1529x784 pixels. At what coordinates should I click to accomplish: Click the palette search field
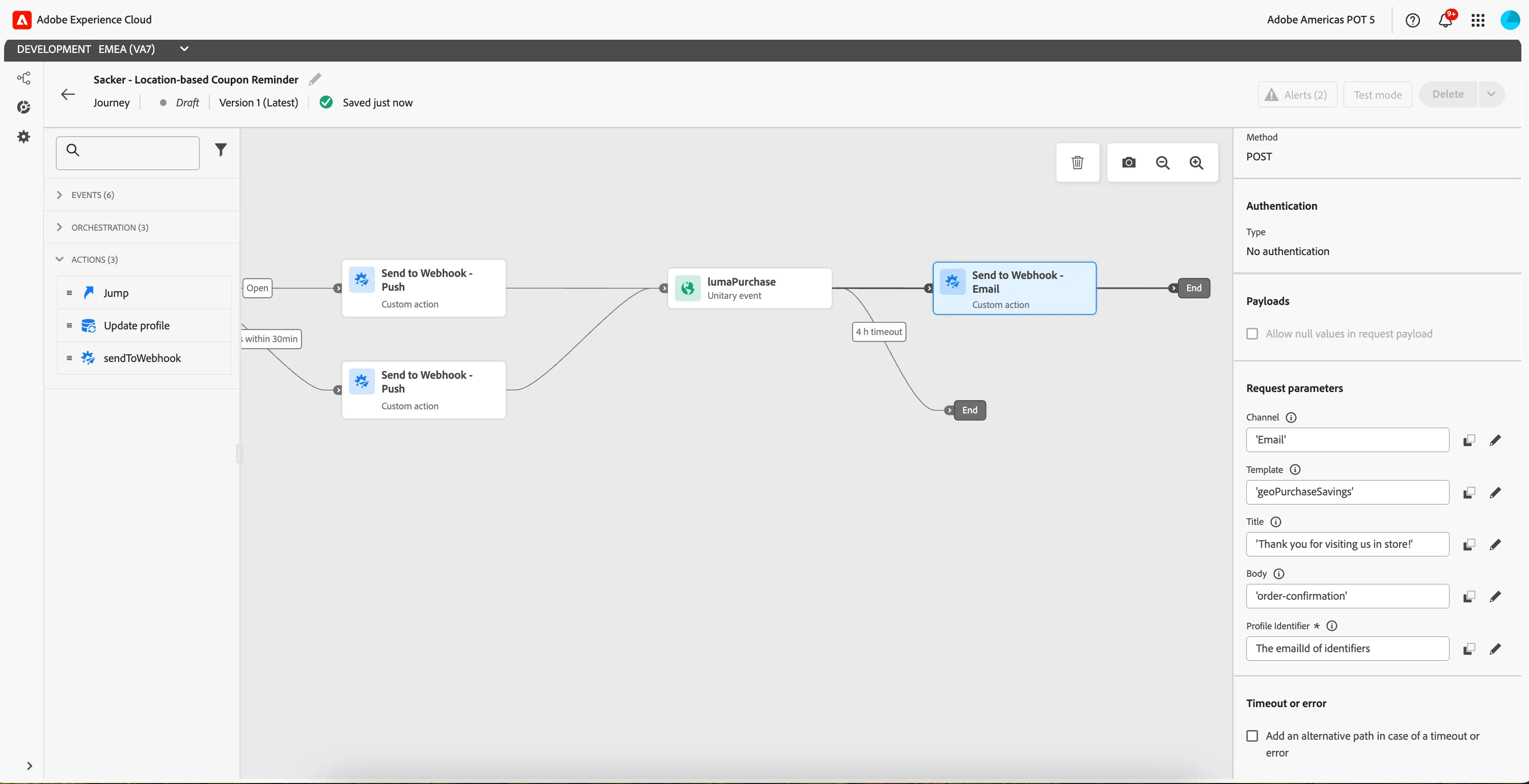(128, 153)
